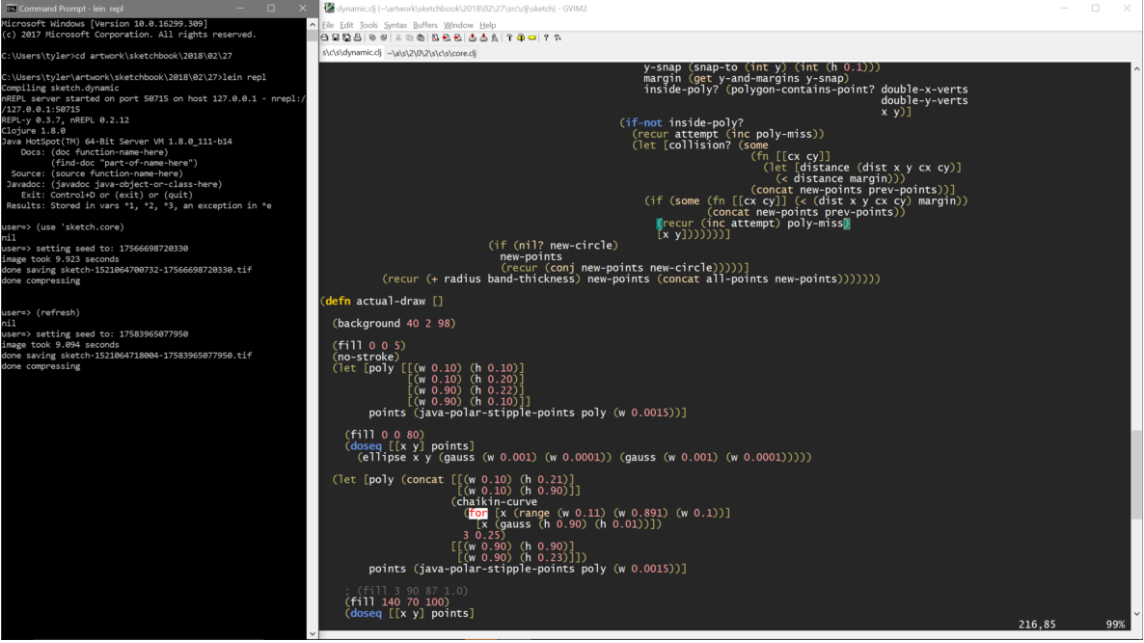1144x643 pixels.
Task: Click the '(no-stroke)' line
Action: coord(366,357)
